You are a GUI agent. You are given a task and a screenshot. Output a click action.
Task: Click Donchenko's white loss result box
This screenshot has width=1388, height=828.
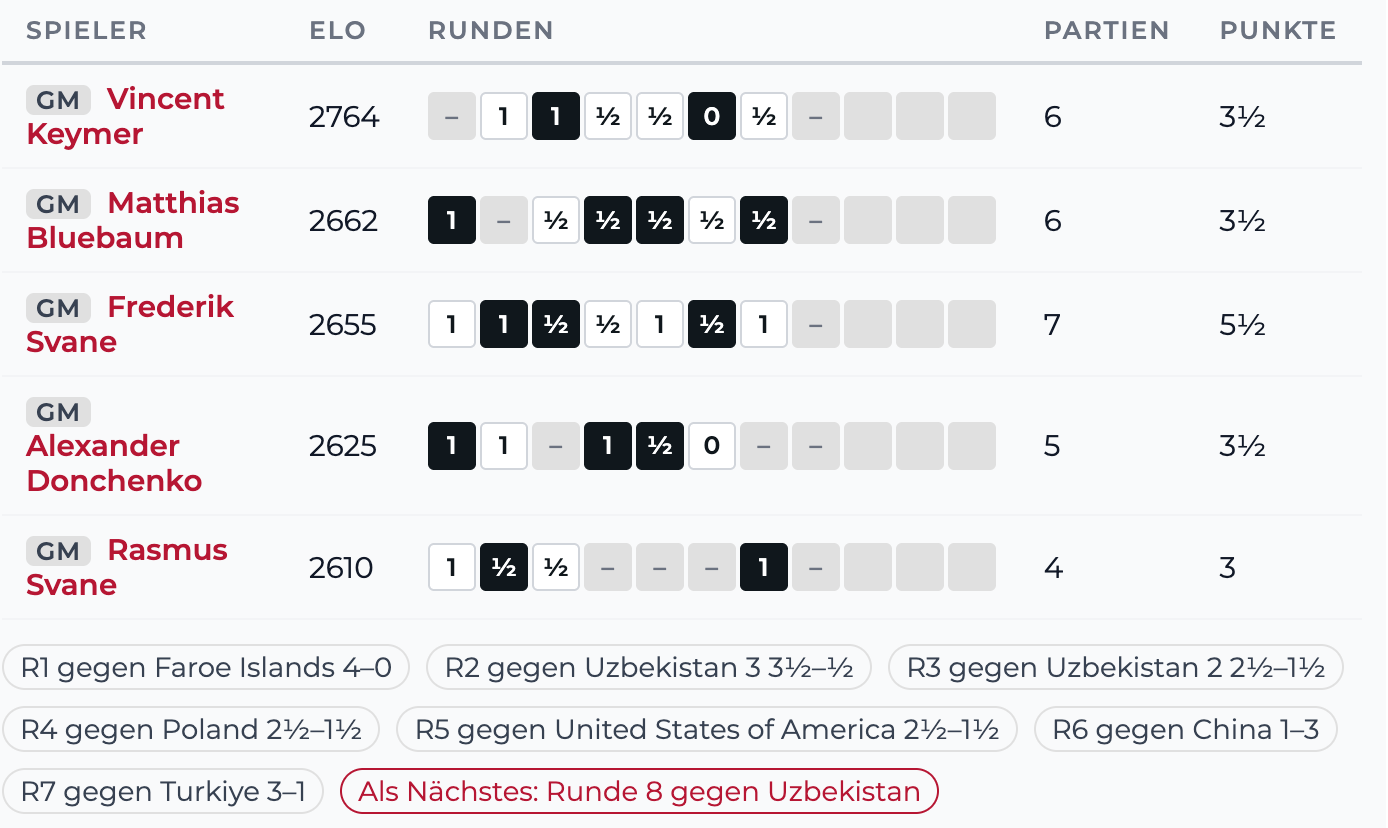712,446
